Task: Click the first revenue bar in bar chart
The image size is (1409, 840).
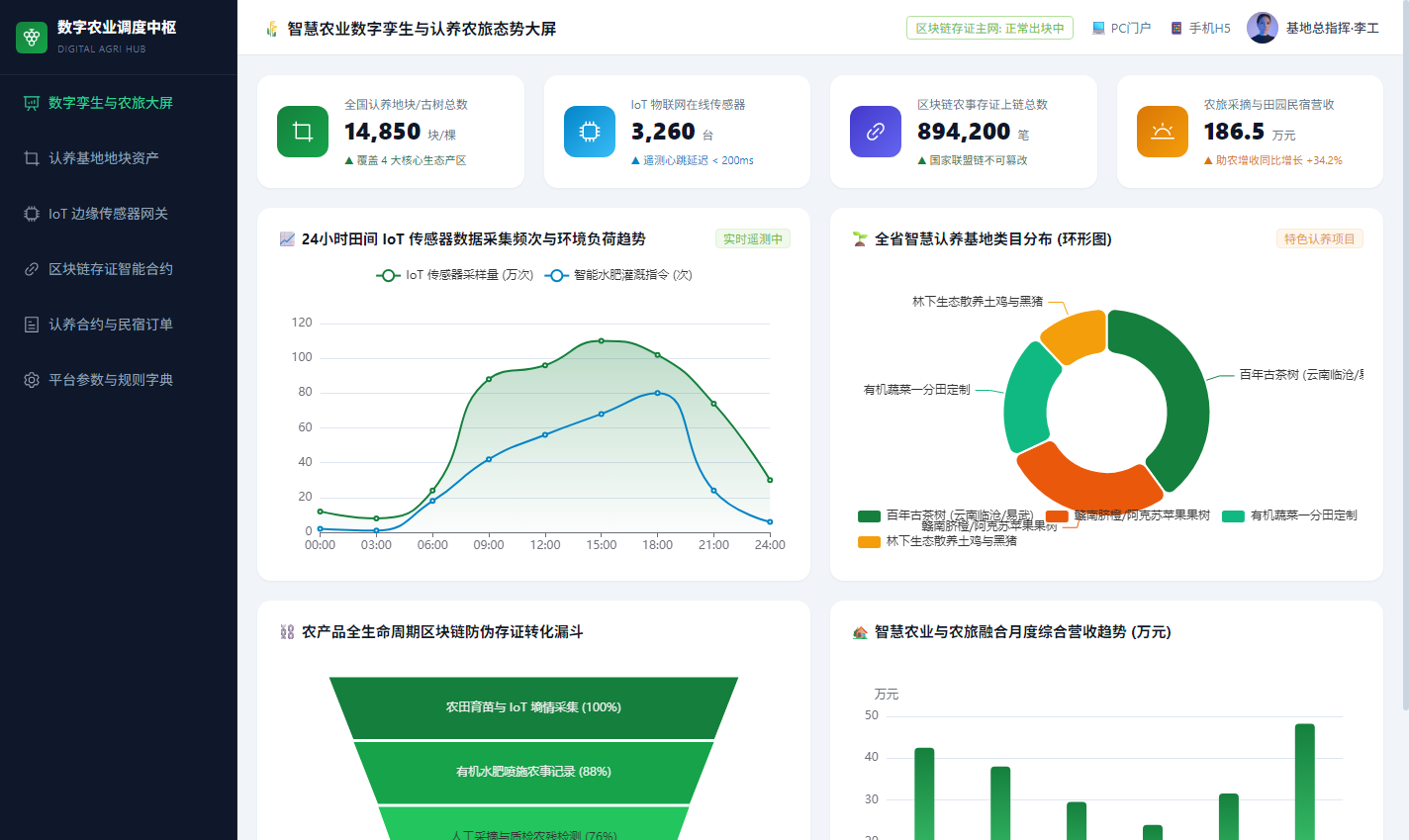Action: 924,793
